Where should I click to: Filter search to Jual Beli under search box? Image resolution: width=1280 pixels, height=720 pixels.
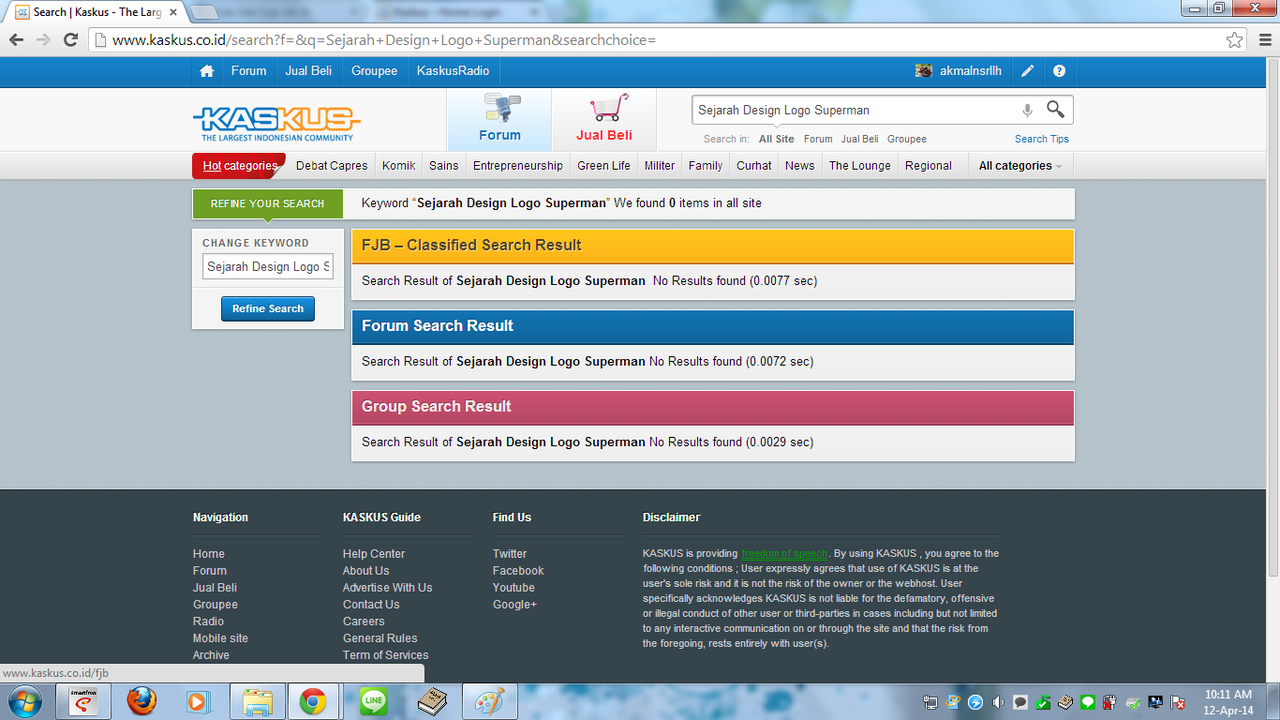point(860,139)
